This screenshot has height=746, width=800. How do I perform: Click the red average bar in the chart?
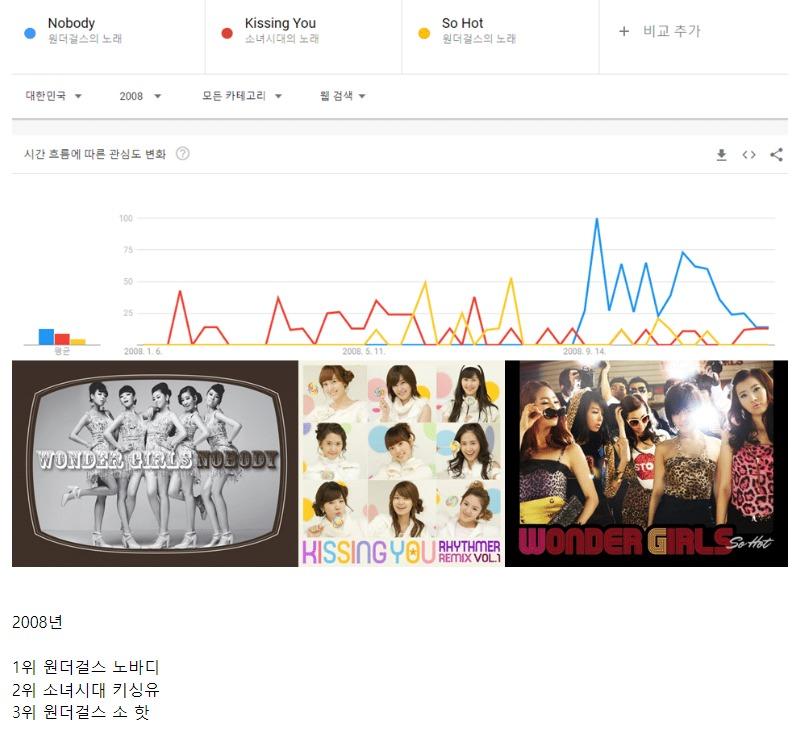[x=62, y=339]
